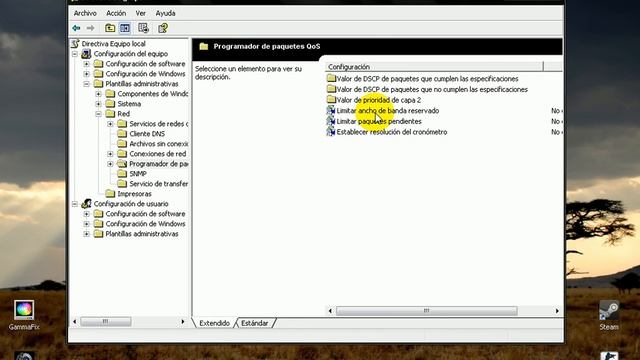Click the Directiva Equipo local root icon
The image size is (640, 360).
point(75,43)
